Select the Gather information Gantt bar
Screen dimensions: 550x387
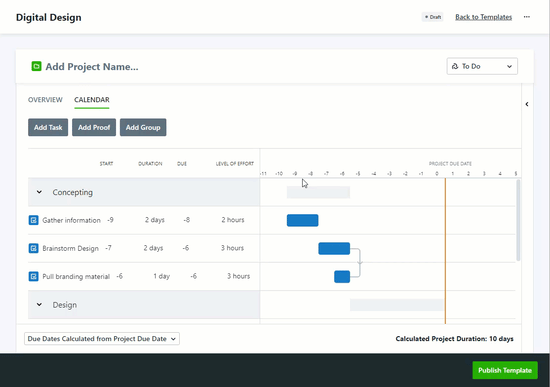pyautogui.click(x=303, y=220)
